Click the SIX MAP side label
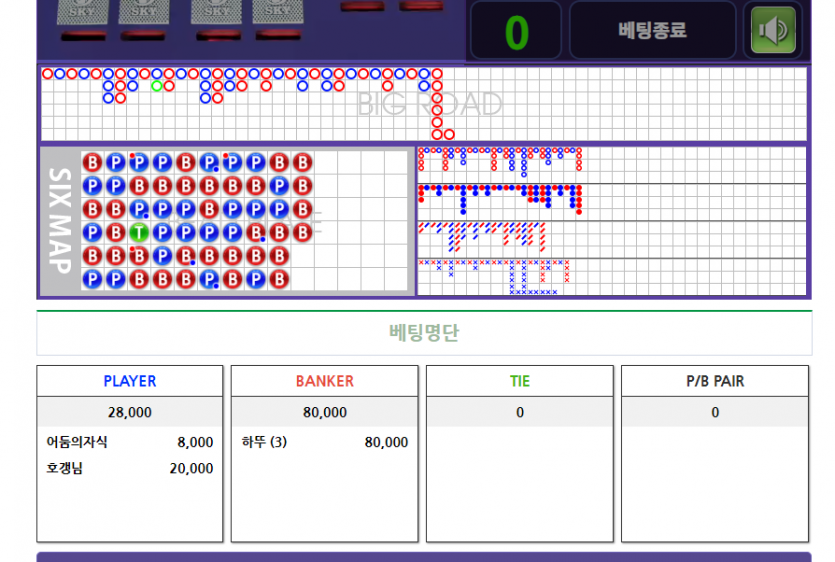This screenshot has height=562, width=835. [x=60, y=221]
